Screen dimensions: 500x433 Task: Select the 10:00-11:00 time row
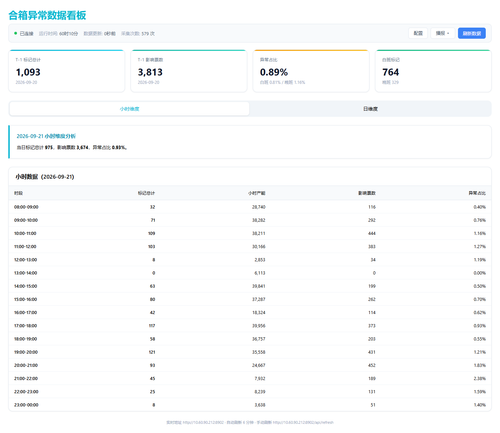250,233
